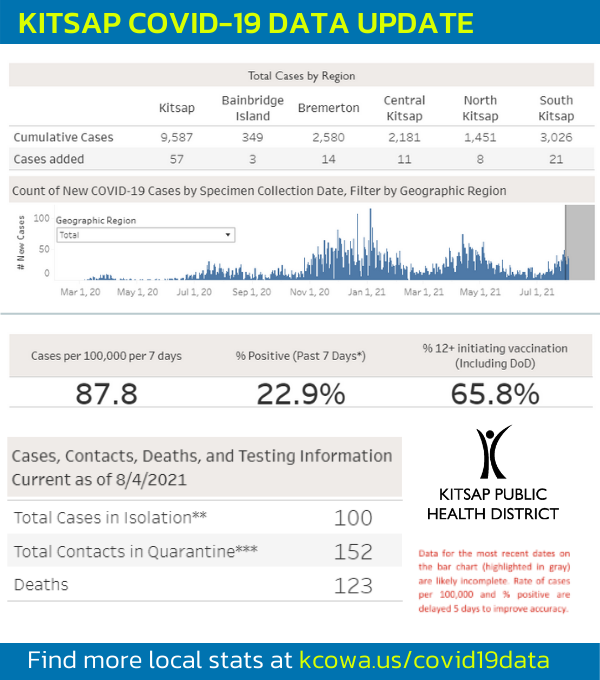This screenshot has height=680, width=600.
Task: Open the kcowa.us/covid19data link
Action: (x=424, y=660)
